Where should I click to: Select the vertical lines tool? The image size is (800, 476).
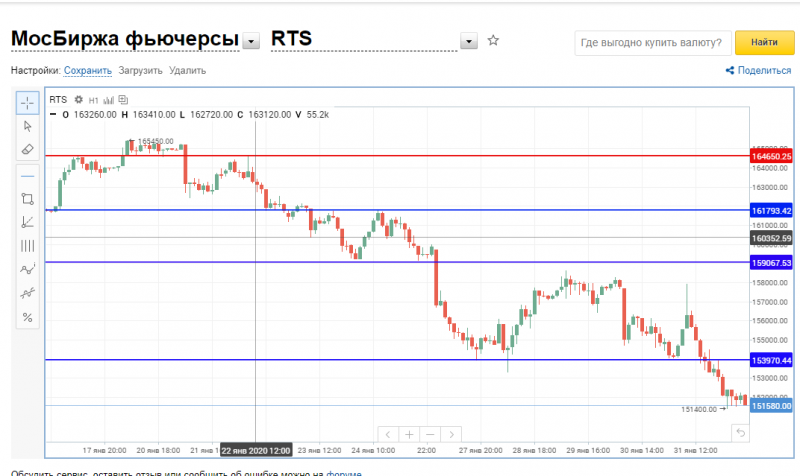(x=28, y=246)
